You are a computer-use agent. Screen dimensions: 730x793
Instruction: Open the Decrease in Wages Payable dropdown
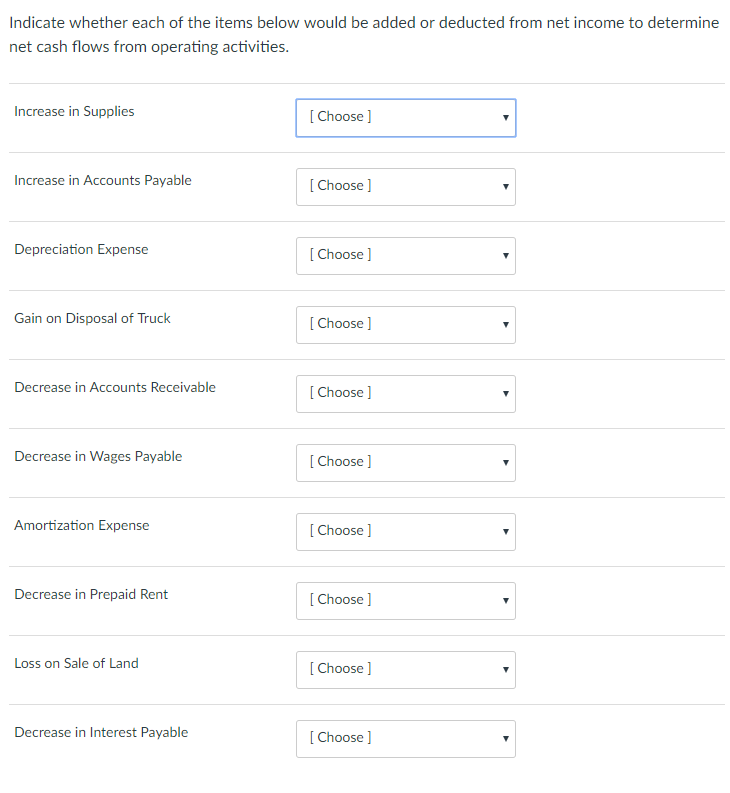[405, 462]
